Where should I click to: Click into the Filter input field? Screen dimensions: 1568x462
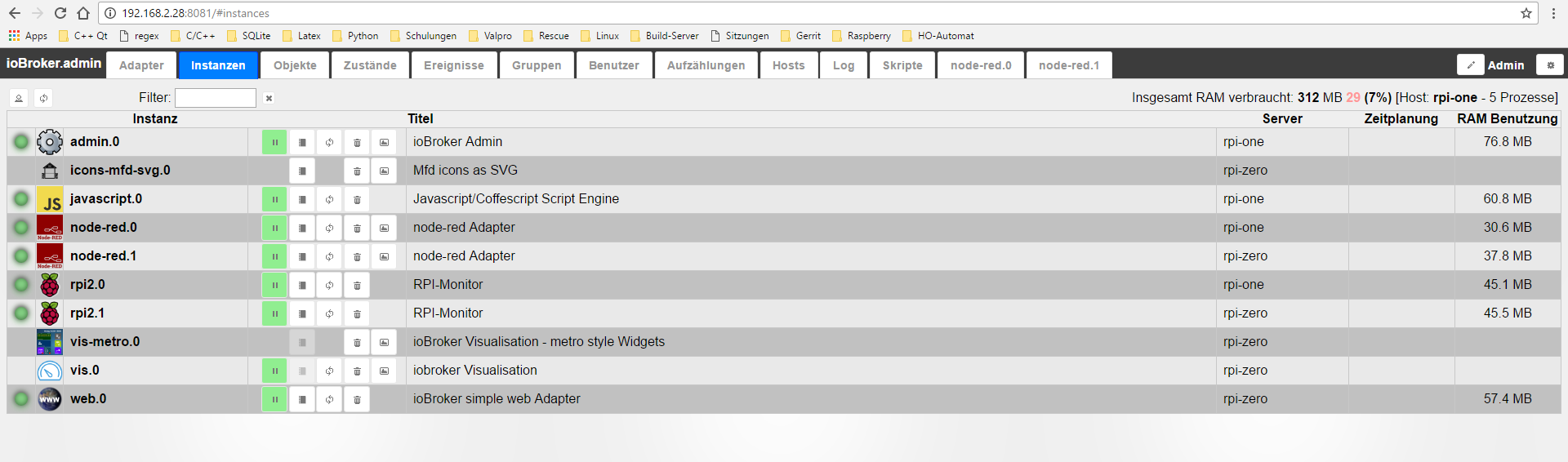(x=216, y=98)
